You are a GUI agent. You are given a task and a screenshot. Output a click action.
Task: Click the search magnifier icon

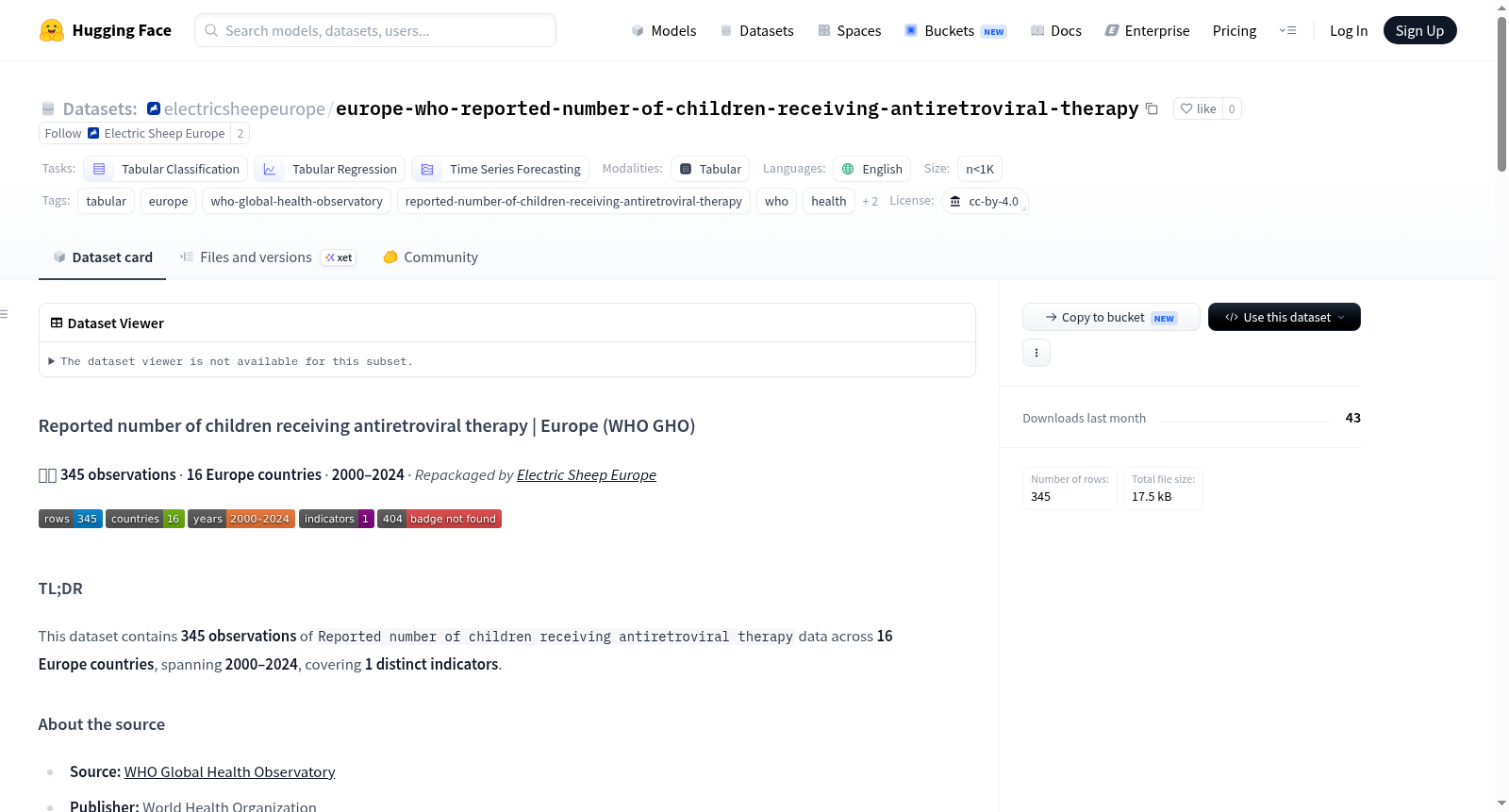[x=211, y=30]
